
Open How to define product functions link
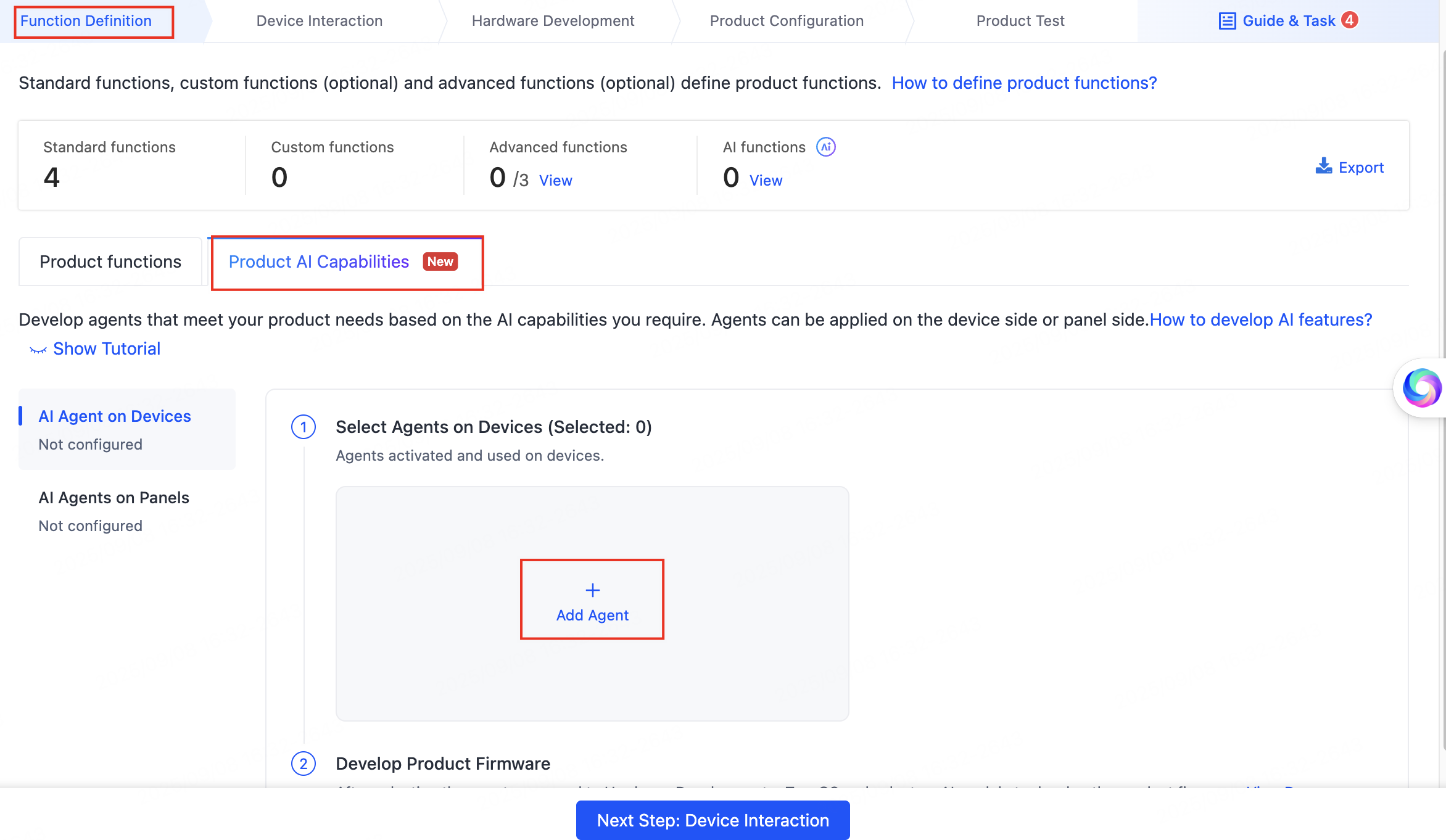[1024, 83]
